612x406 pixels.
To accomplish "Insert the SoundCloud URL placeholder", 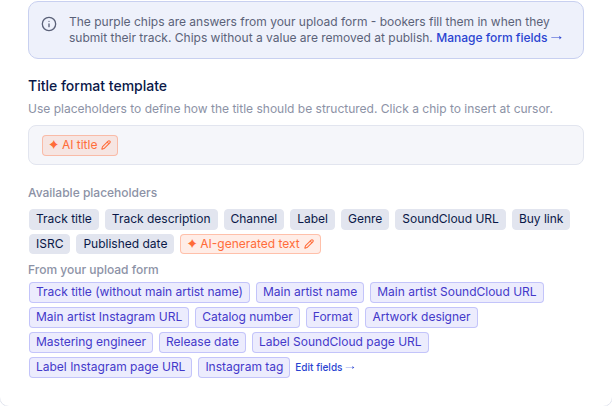I will (450, 219).
